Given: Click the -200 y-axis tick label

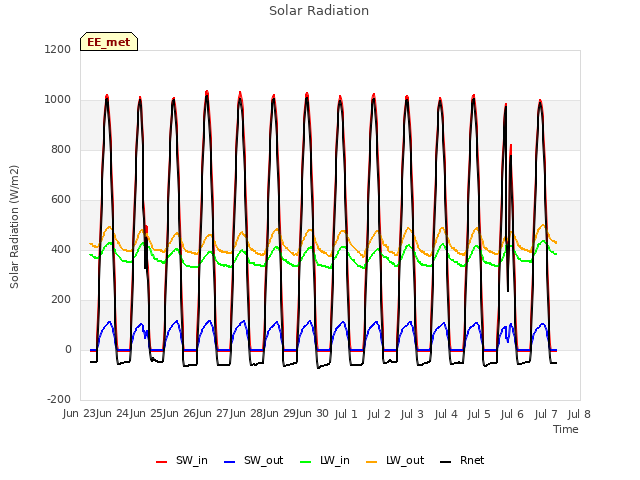Looking at the screenshot, I should click(59, 399).
